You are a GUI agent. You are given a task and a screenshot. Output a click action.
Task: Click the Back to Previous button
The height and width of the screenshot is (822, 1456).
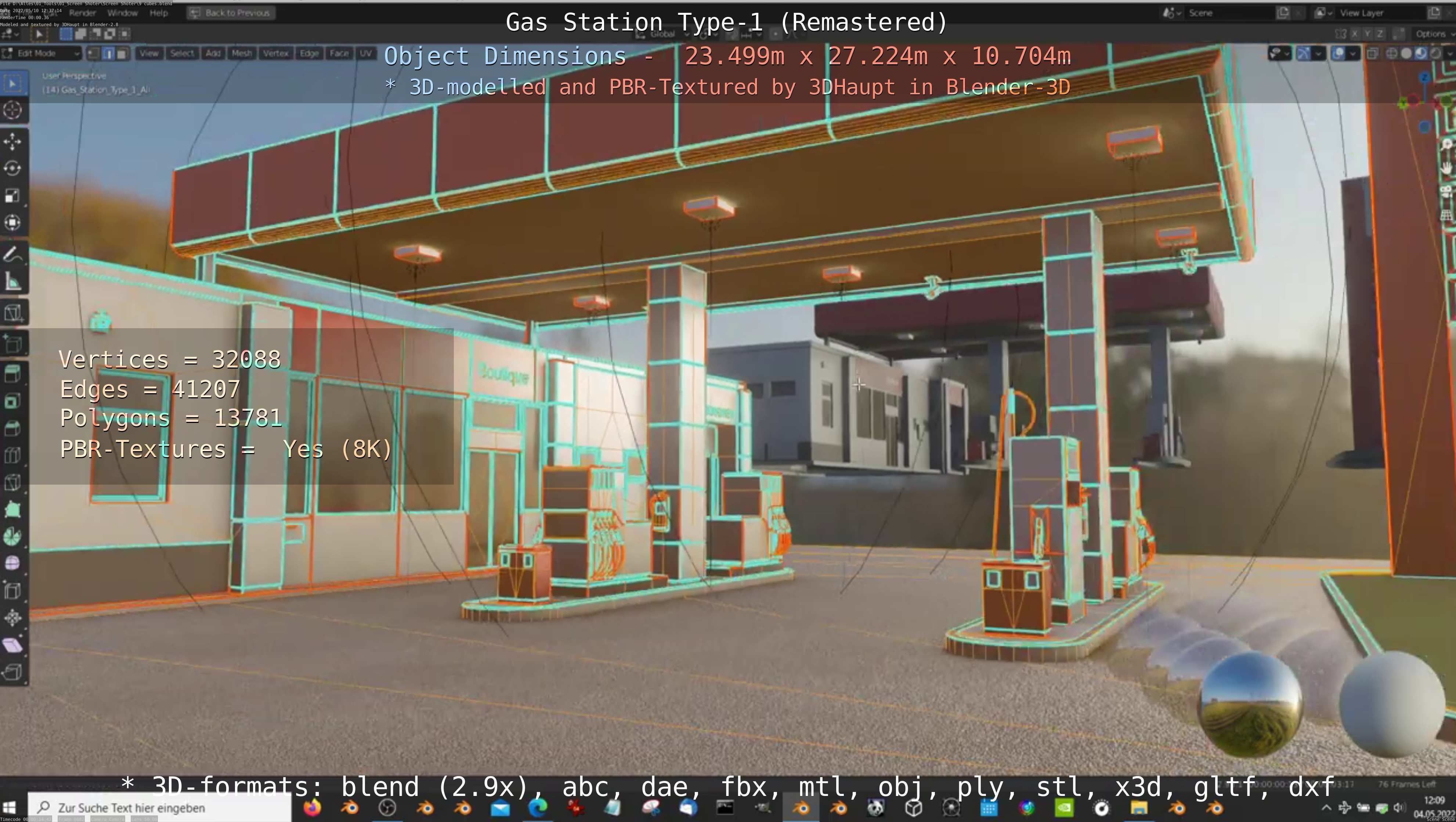(231, 12)
